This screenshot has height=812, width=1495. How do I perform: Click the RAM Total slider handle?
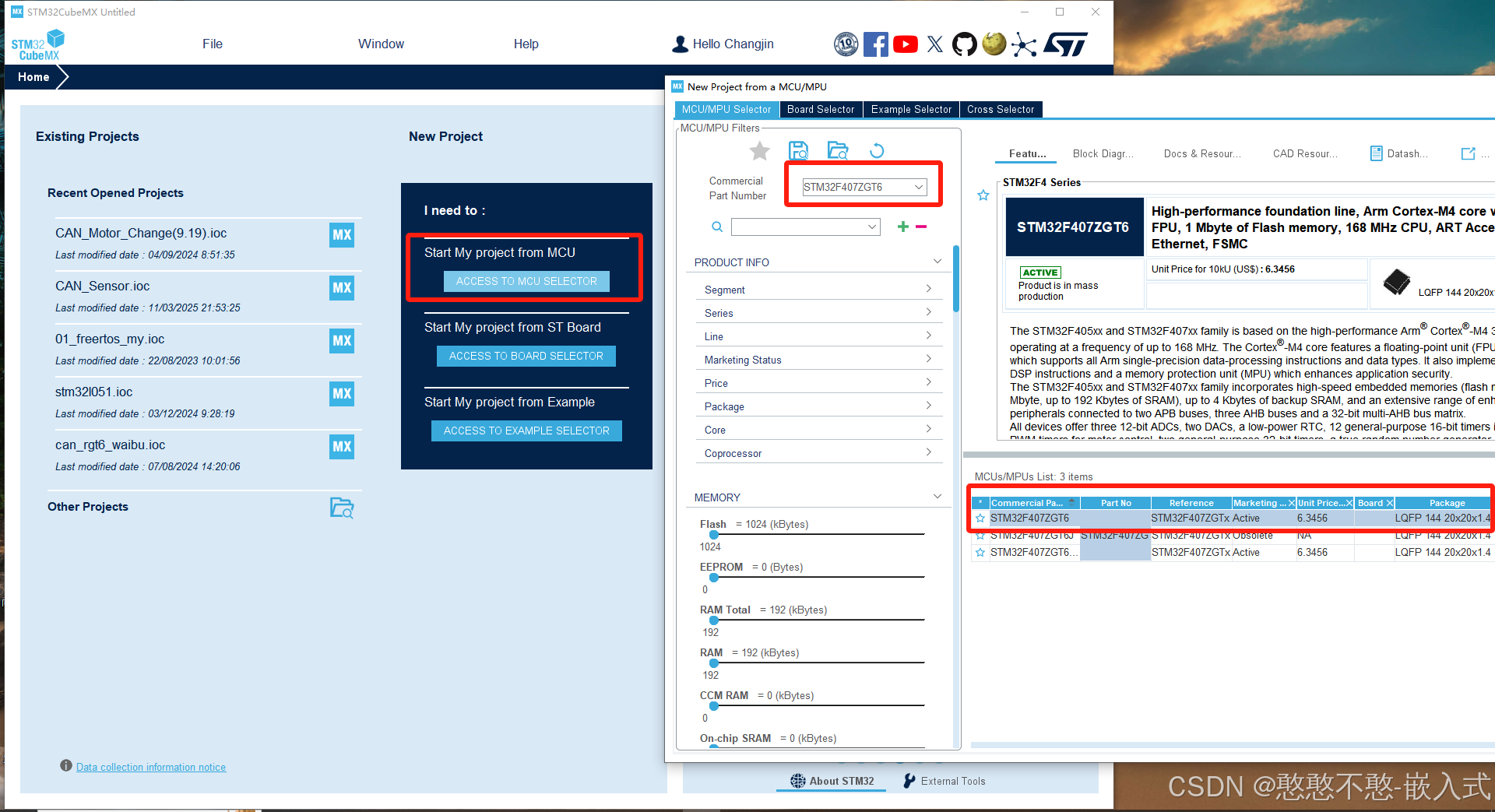click(714, 620)
